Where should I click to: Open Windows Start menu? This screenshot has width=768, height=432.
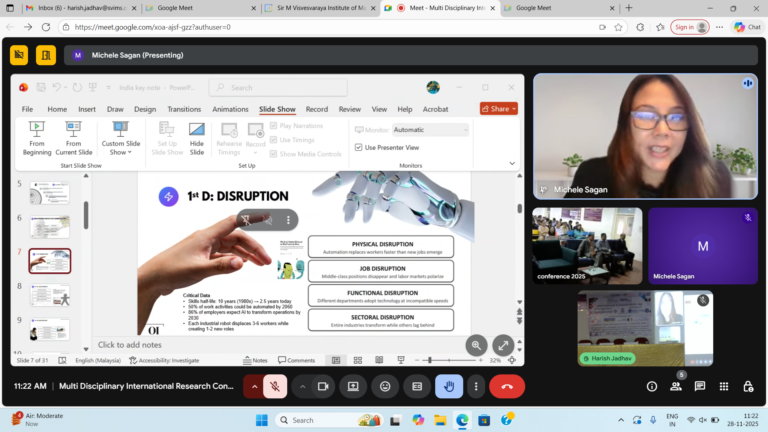click(262, 420)
